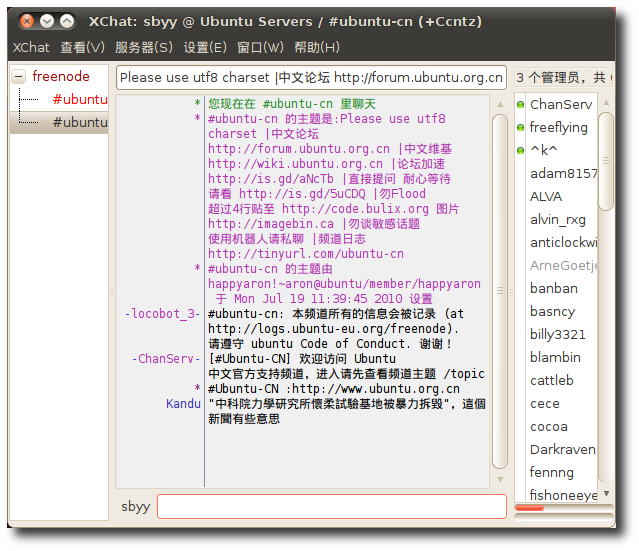Viewport: 639px width, 551px height.
Task: Click the red lag meter bar
Action: click(529, 508)
